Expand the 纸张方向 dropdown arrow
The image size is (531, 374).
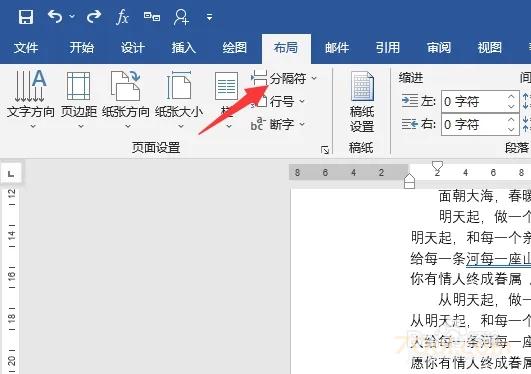[x=128, y=126]
